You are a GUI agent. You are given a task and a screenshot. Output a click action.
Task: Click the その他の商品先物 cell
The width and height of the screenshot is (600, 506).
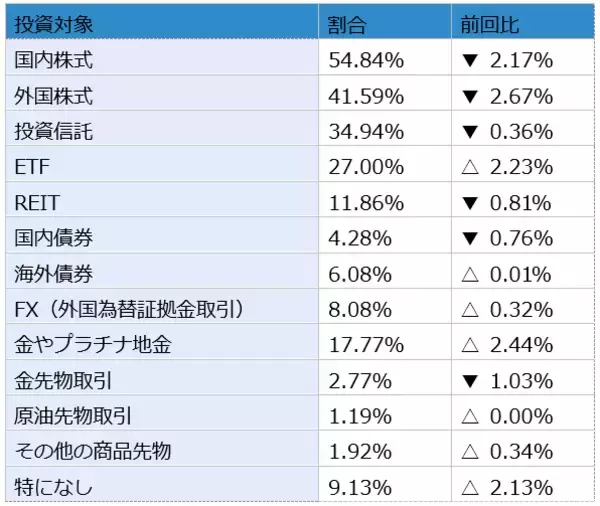(x=93, y=452)
